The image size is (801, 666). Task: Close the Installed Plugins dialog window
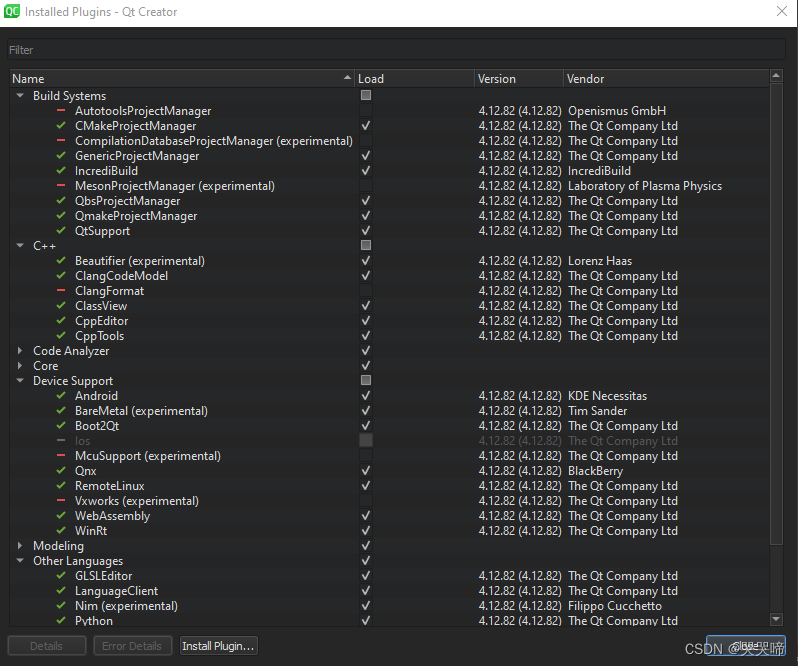782,11
